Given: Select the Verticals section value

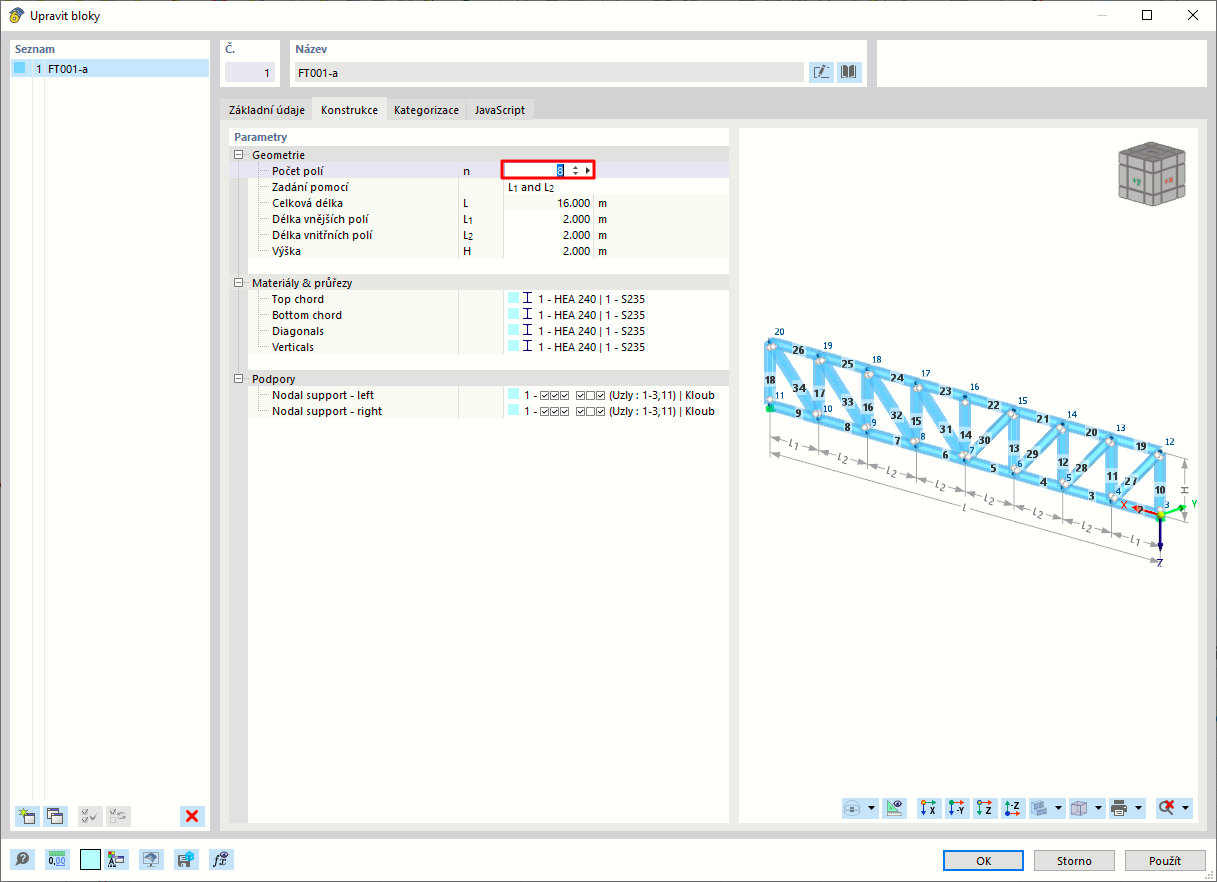Looking at the screenshot, I should pos(591,347).
